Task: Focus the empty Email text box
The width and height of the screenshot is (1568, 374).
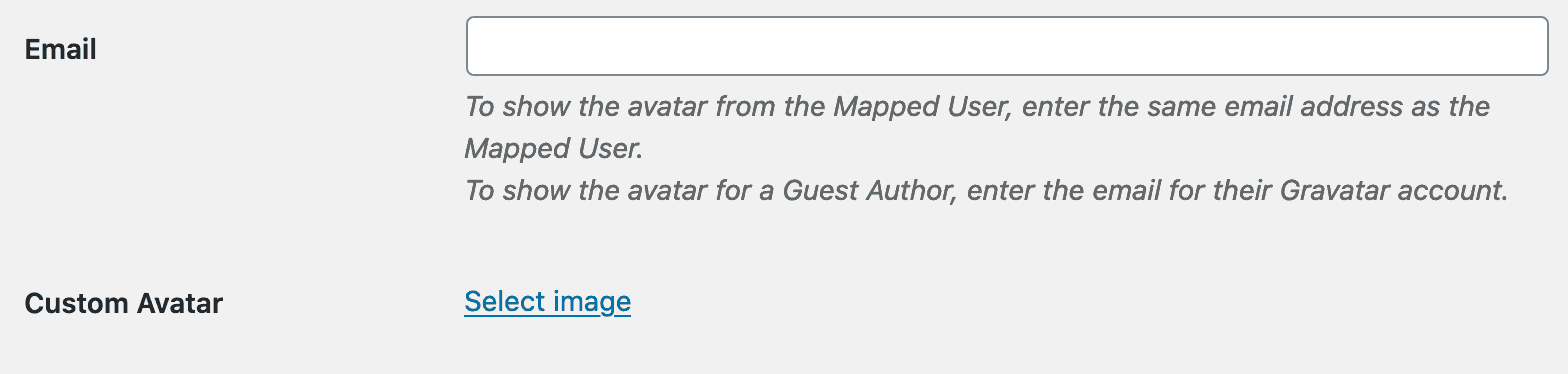Action: [1007, 46]
